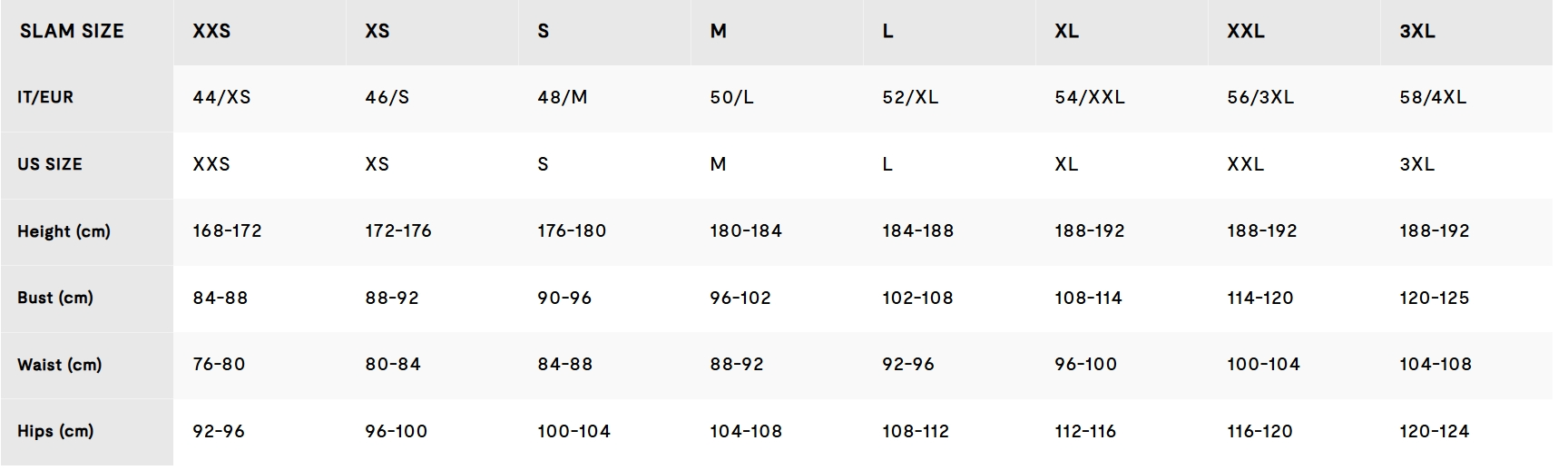Viewport: 1568px width, 470px height.
Task: Click the US SIZE row label
Action: coord(50,164)
